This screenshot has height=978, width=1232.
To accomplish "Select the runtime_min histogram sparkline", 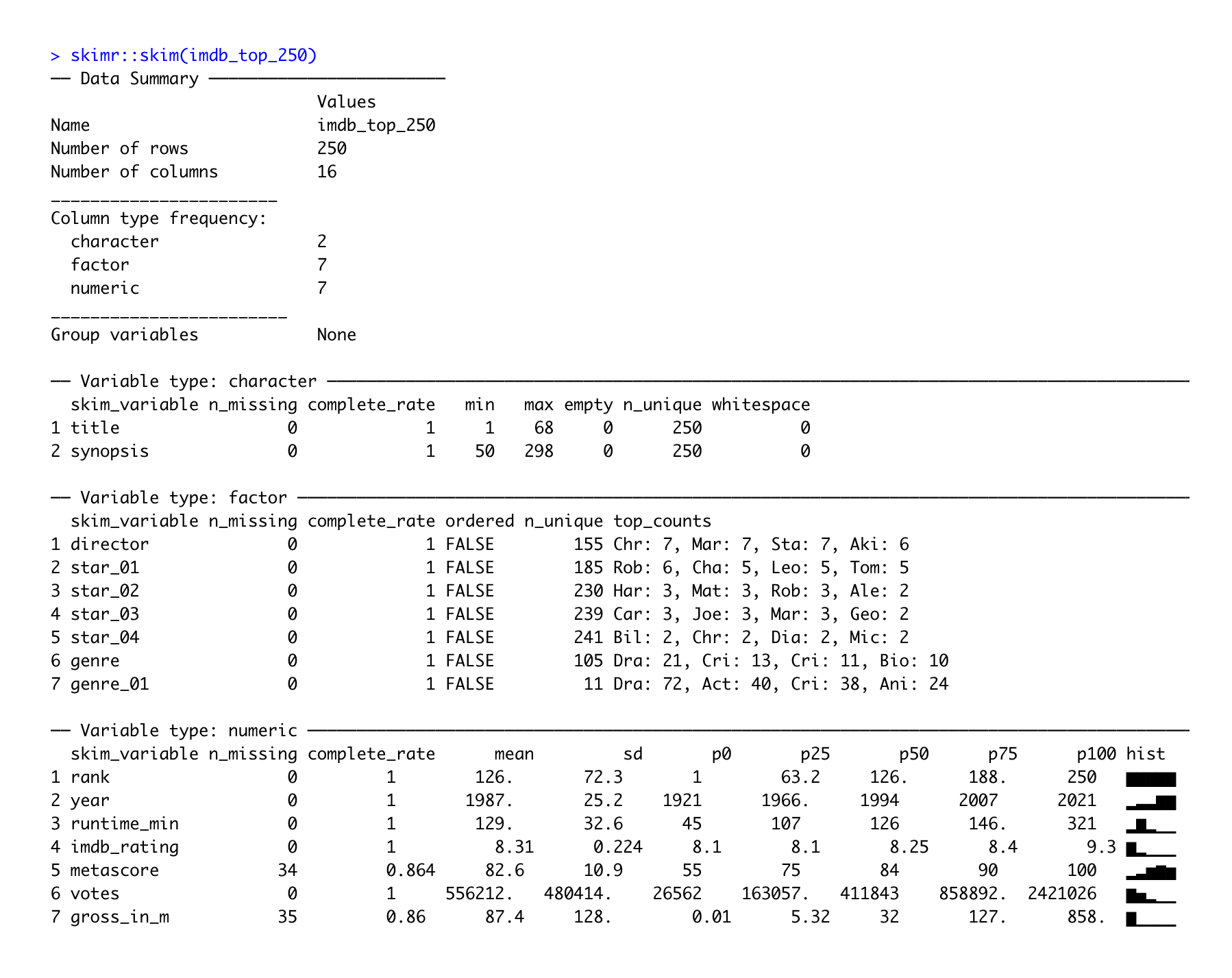I will pyautogui.click(x=1150, y=825).
